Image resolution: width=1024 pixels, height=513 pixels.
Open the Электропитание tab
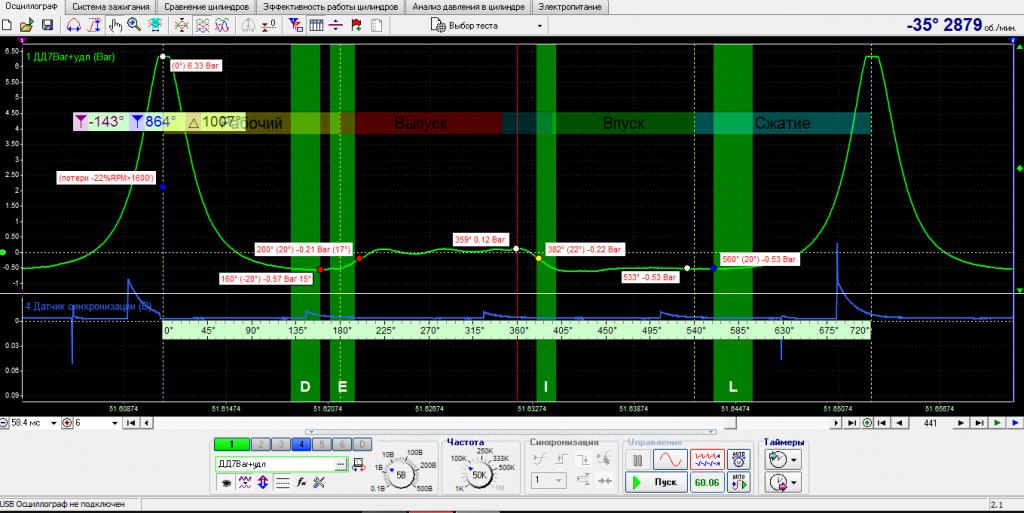click(569, 7)
